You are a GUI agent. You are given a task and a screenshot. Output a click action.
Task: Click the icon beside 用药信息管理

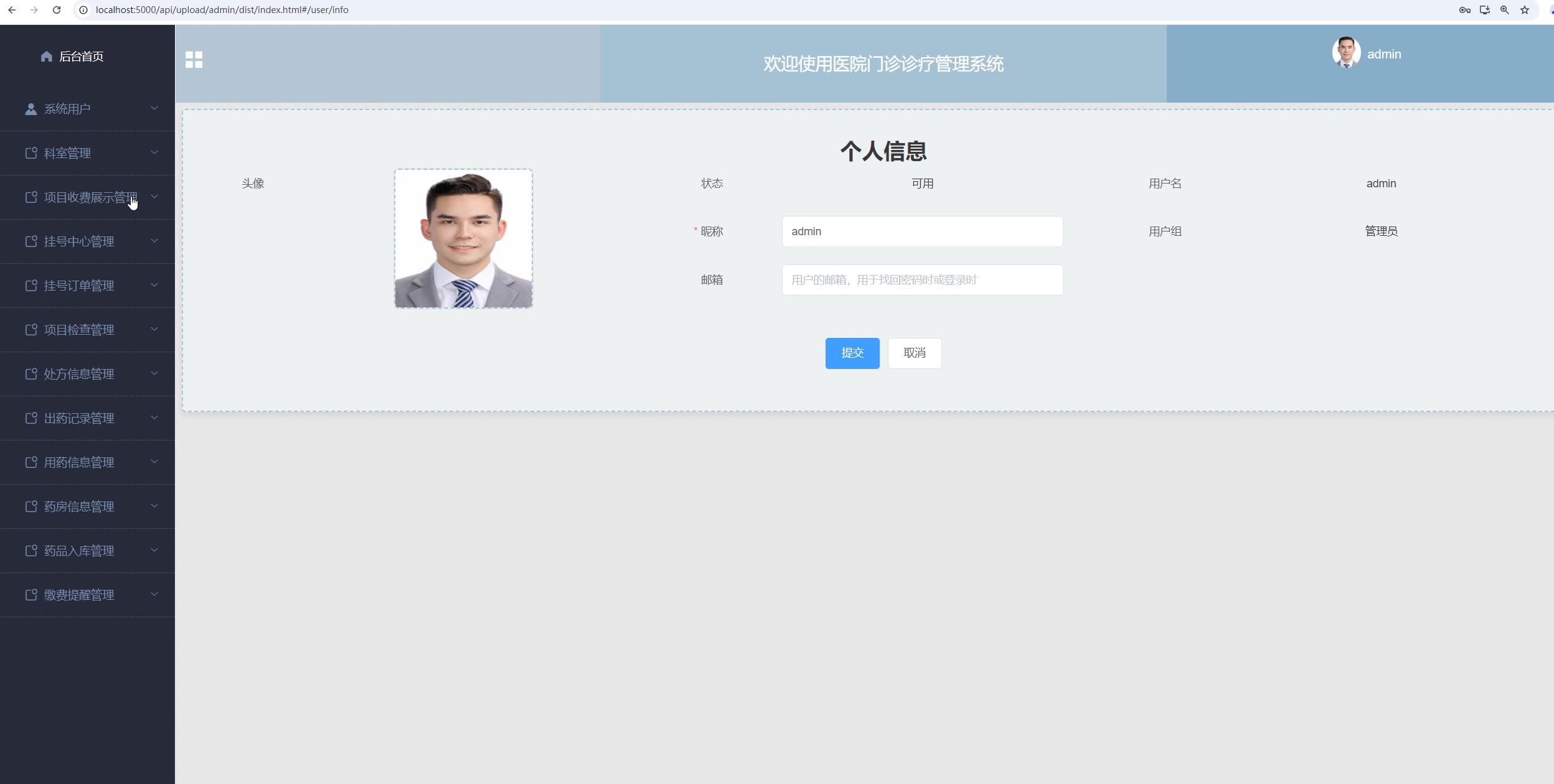click(31, 462)
